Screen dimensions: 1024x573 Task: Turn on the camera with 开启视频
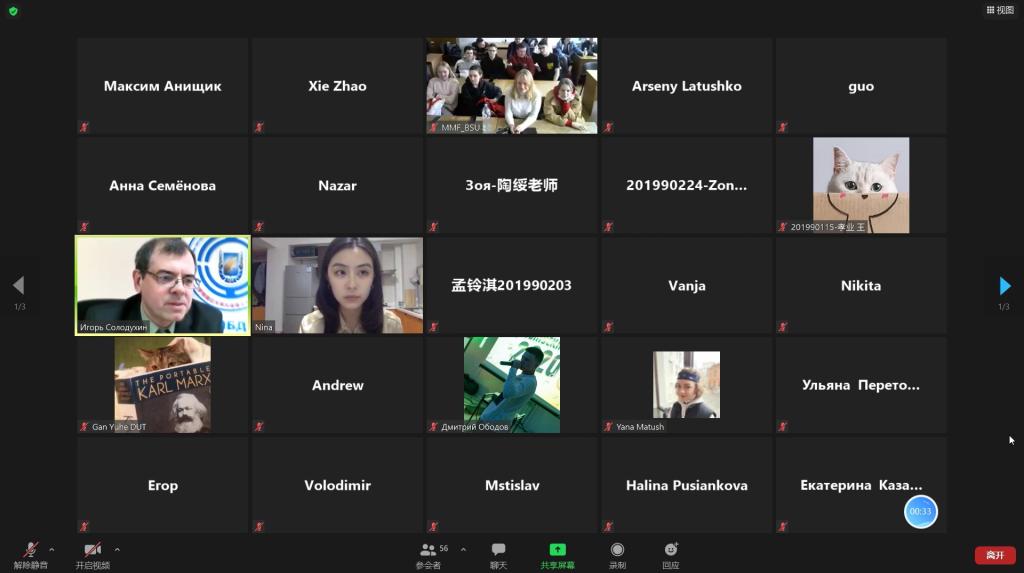(92, 550)
